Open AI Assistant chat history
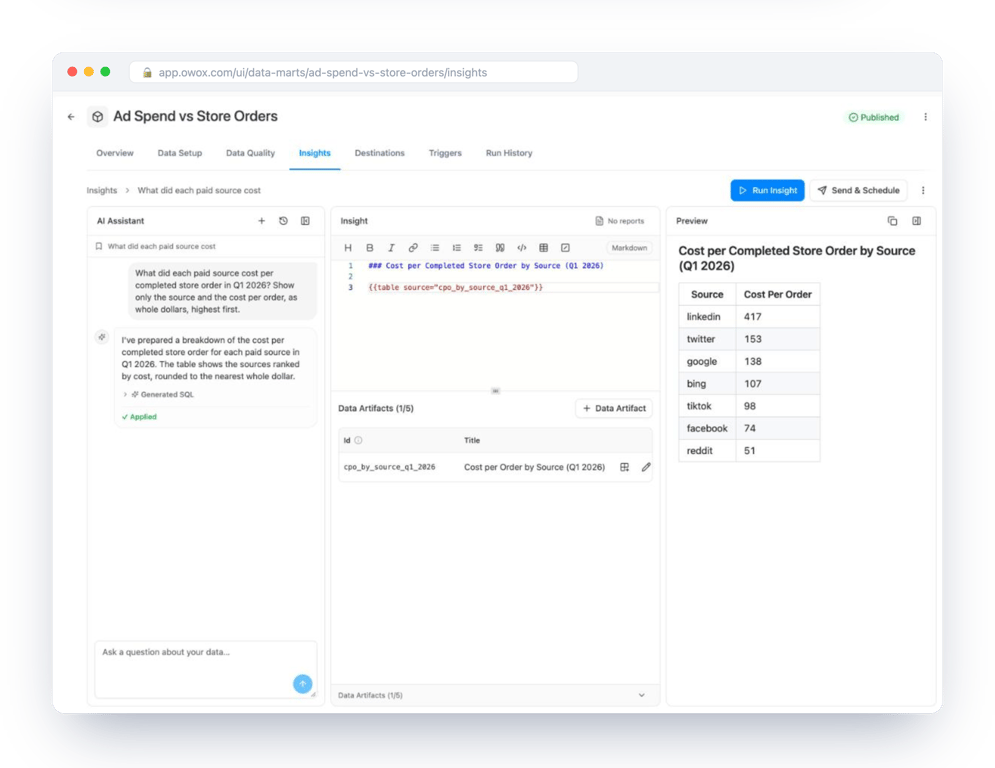 tap(283, 221)
